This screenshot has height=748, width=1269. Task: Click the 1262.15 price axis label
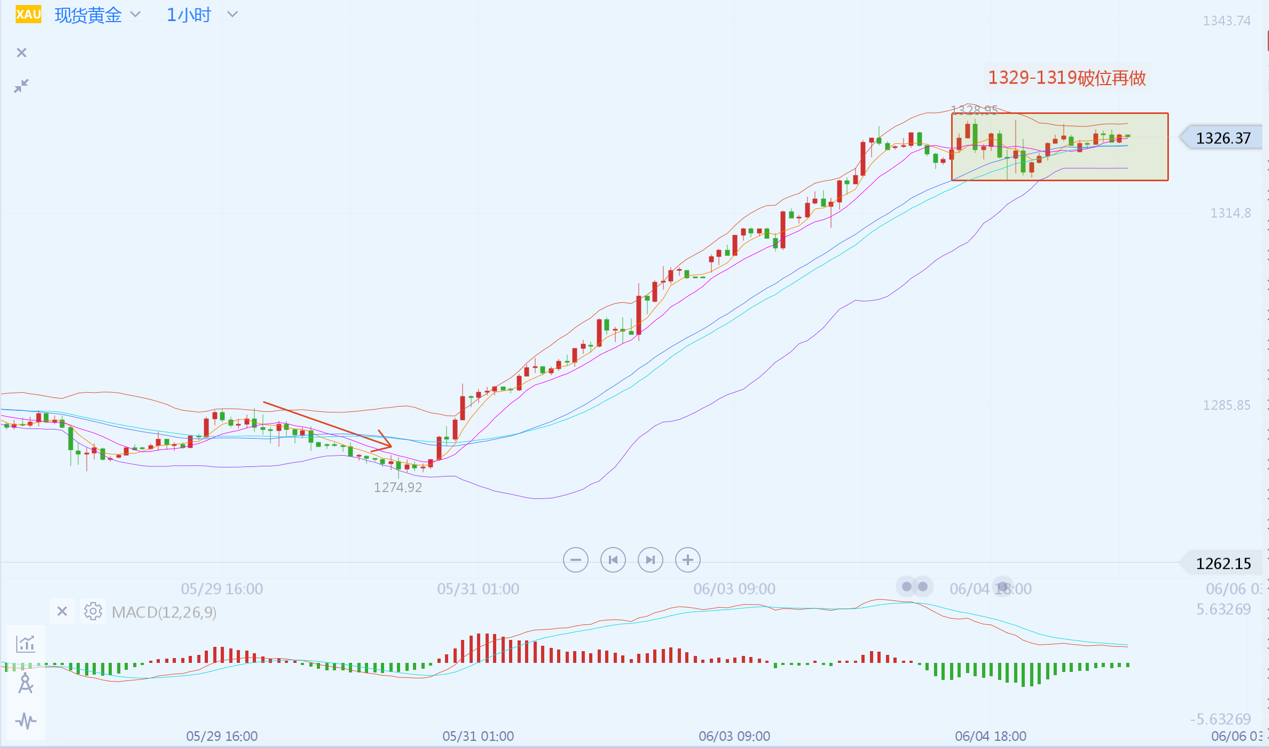(1222, 564)
